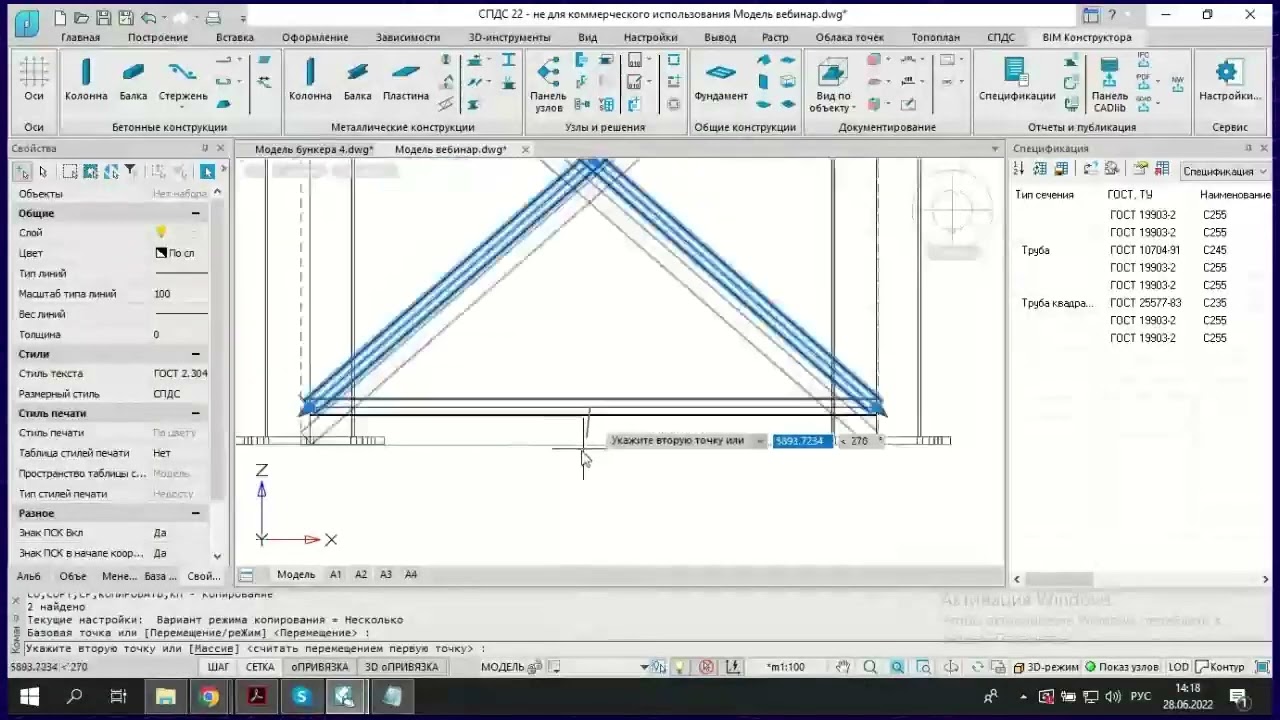Open File Explorer from taskbar
This screenshot has height=720, width=1280.
pyautogui.click(x=165, y=697)
